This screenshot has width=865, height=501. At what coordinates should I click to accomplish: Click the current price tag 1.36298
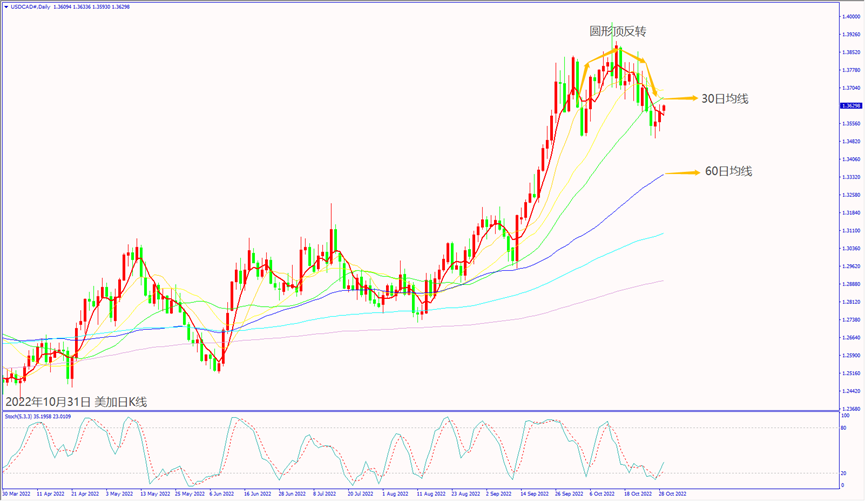[852, 105]
